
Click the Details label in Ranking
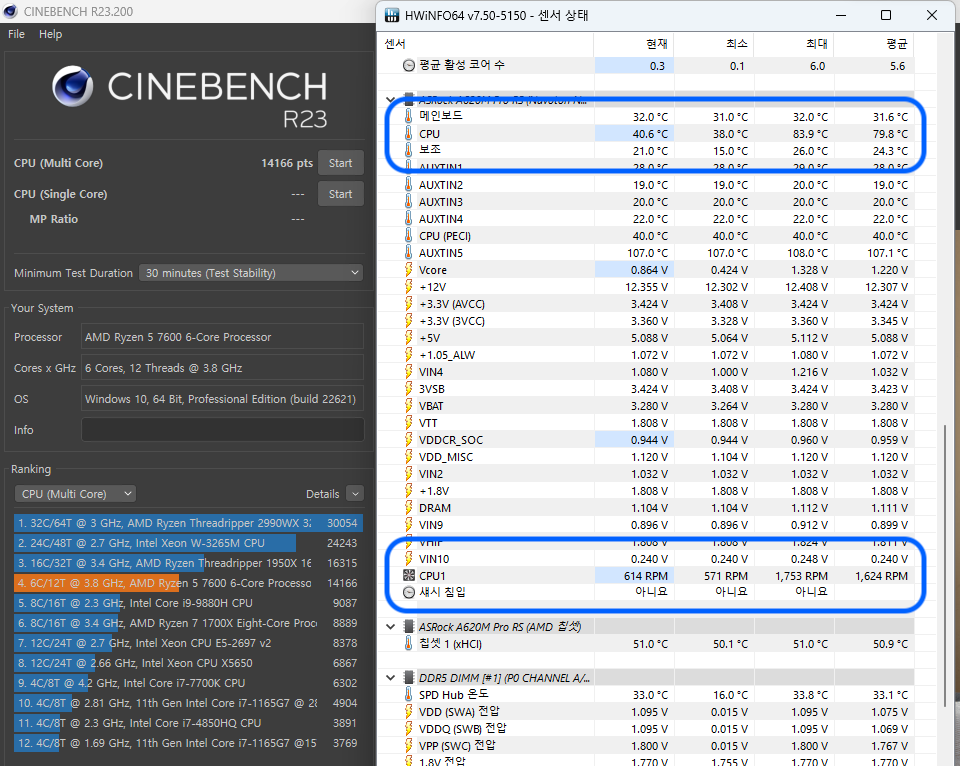(x=323, y=494)
